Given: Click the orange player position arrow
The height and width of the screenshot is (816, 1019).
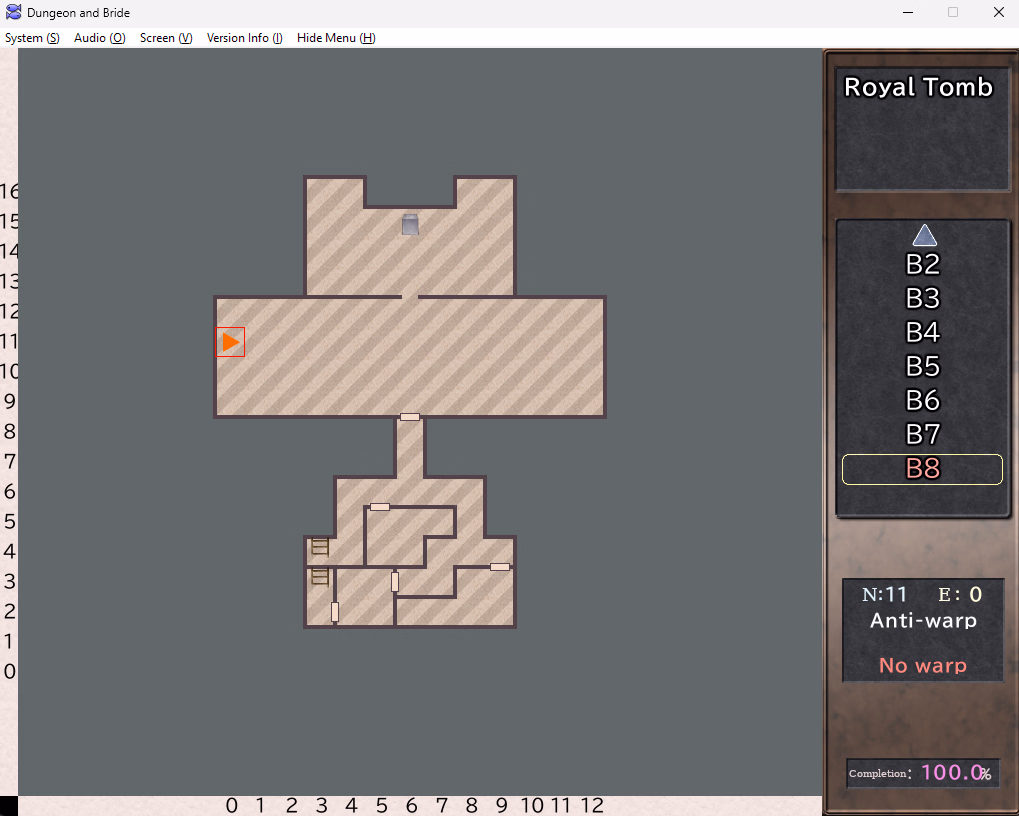Looking at the screenshot, I should pos(231,342).
